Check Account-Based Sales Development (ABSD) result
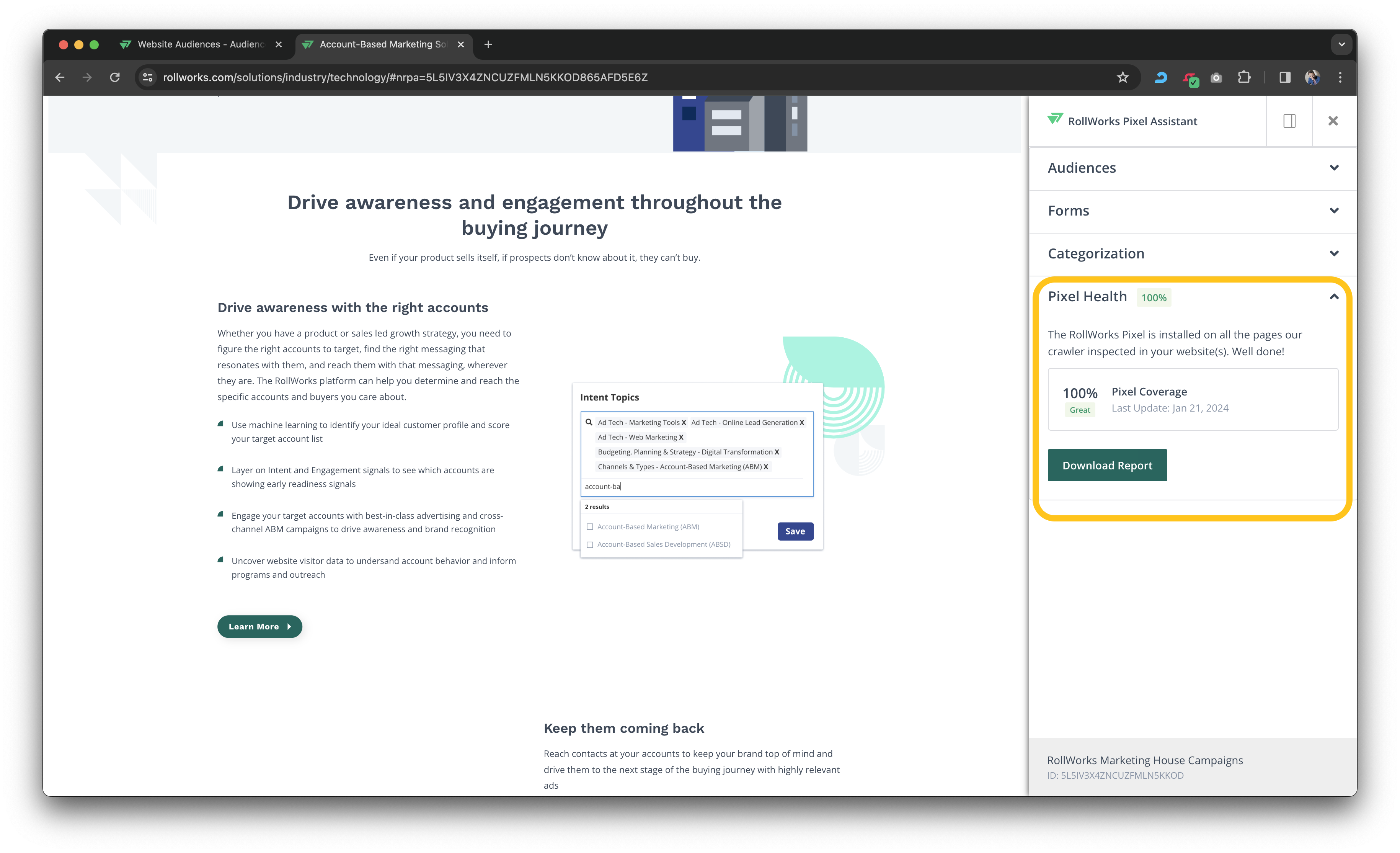1400x853 pixels. (x=590, y=544)
